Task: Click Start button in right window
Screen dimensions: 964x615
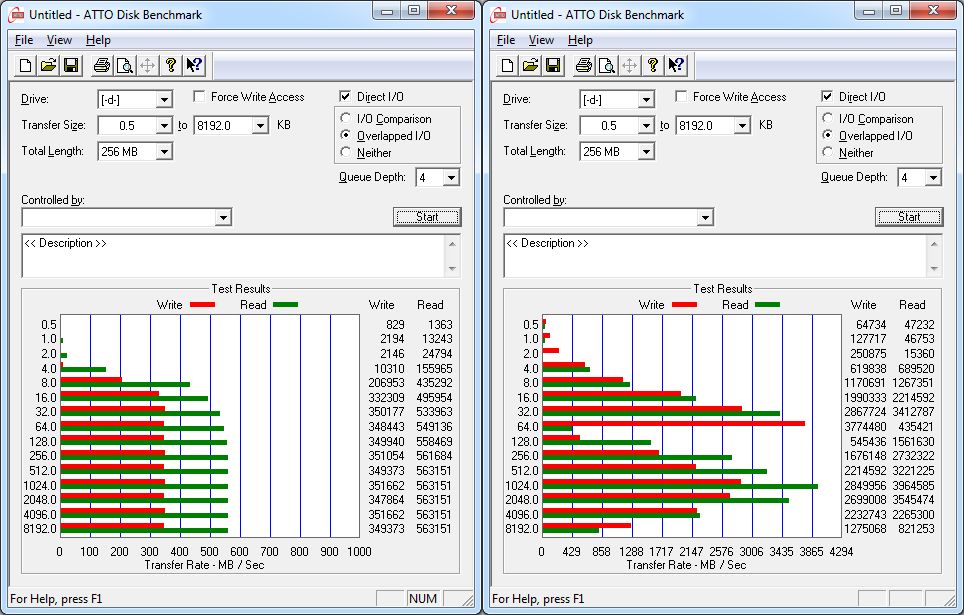Action: pos(909,217)
